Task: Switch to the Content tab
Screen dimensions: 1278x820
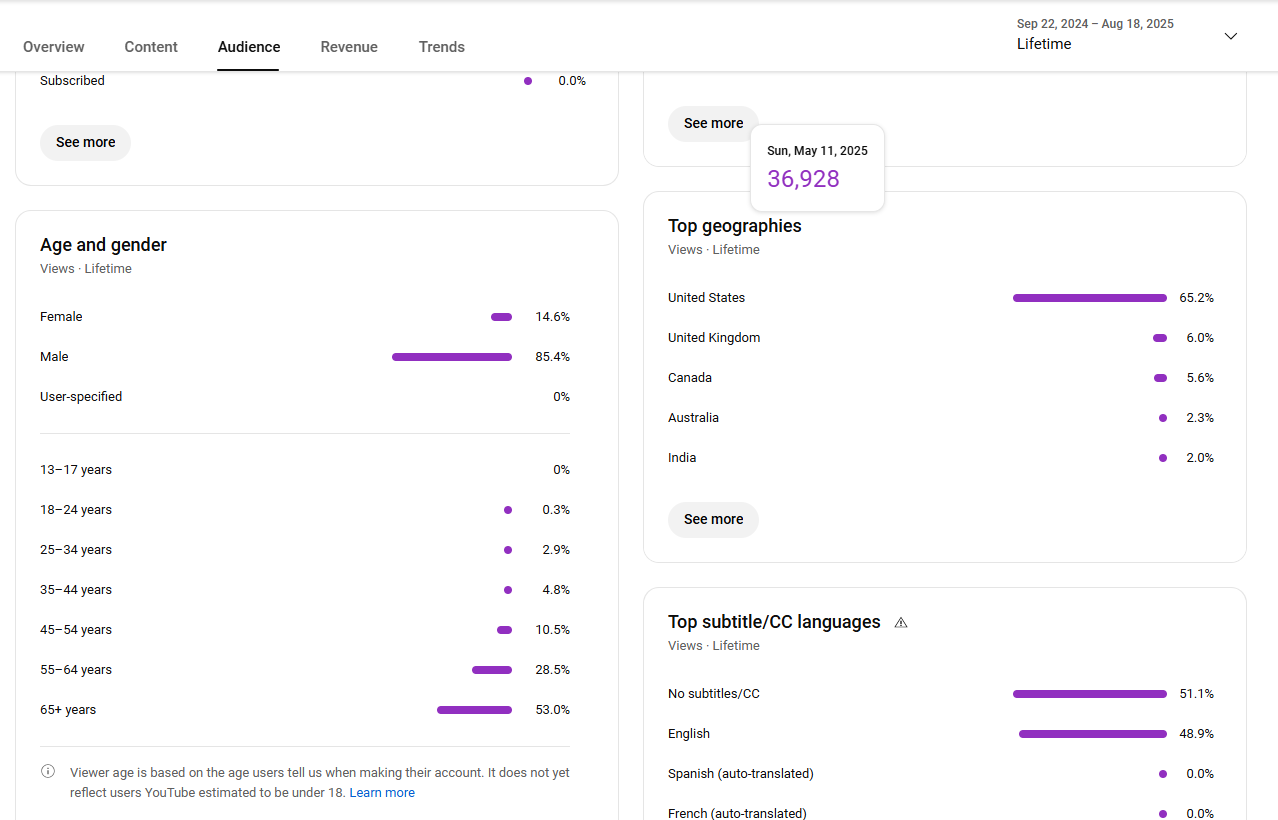Action: tap(151, 47)
